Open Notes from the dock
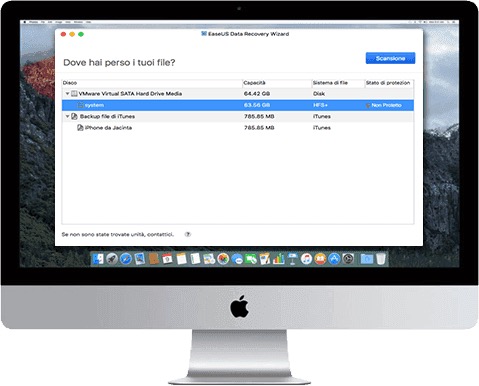The image size is (479, 386). (181, 259)
